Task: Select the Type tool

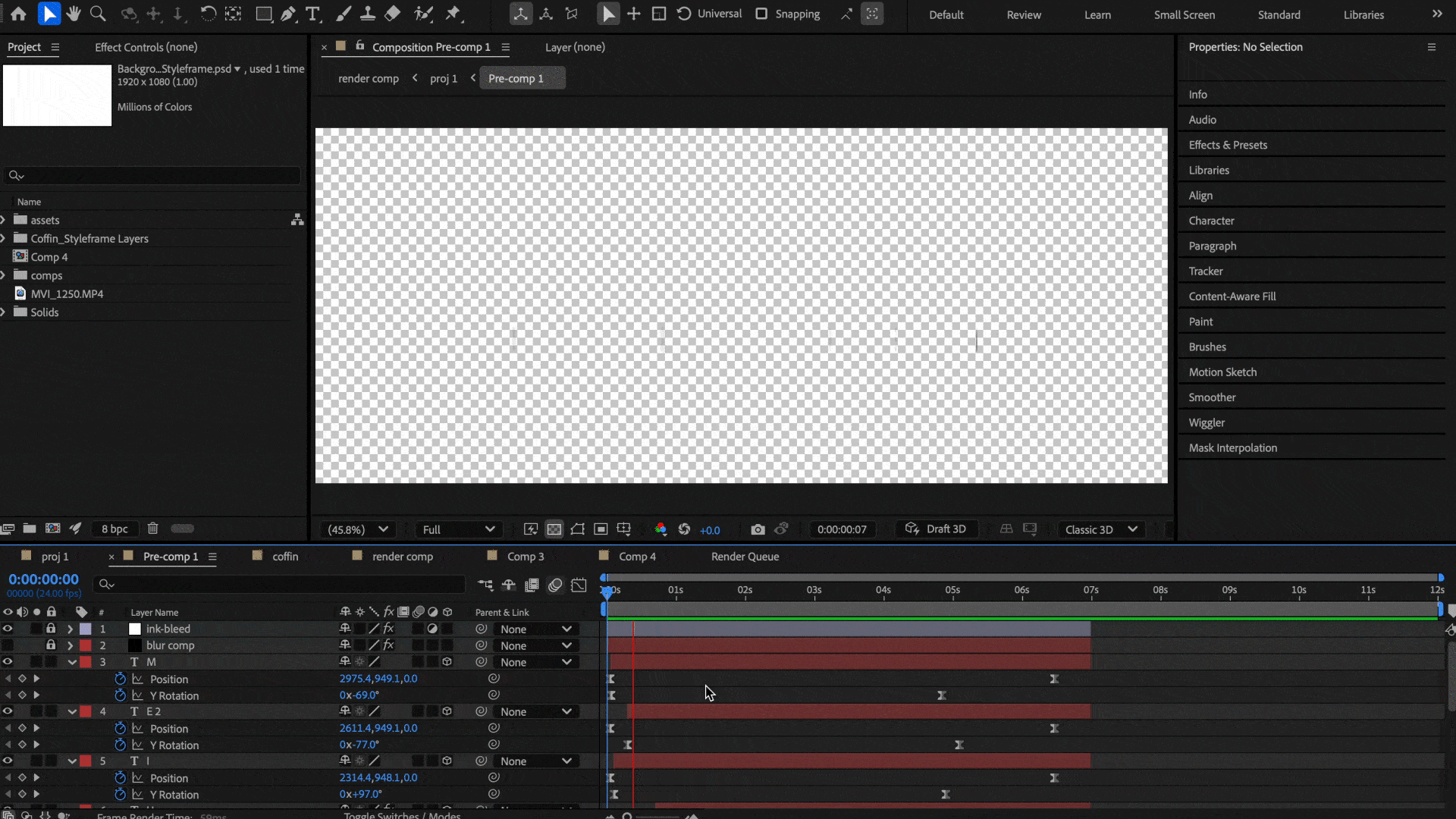Action: click(x=312, y=14)
